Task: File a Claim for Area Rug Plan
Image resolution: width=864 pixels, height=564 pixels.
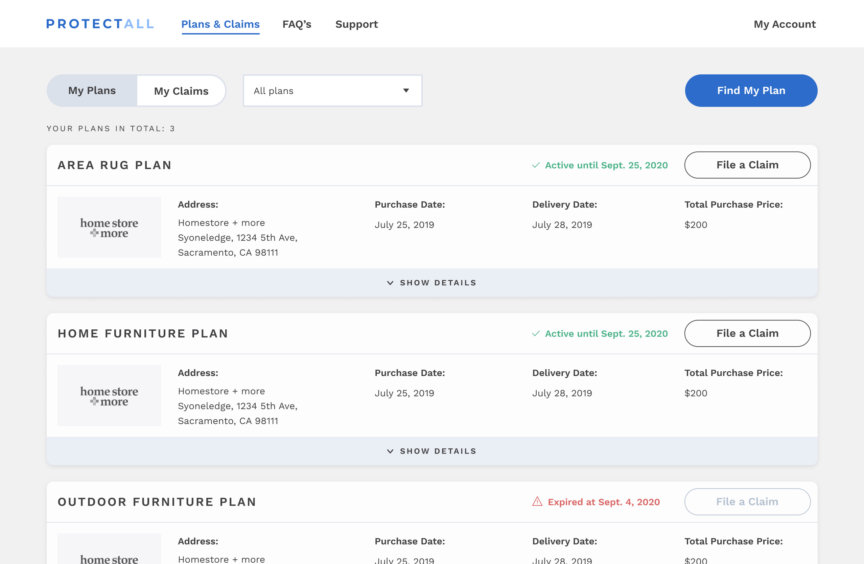Action: click(747, 165)
